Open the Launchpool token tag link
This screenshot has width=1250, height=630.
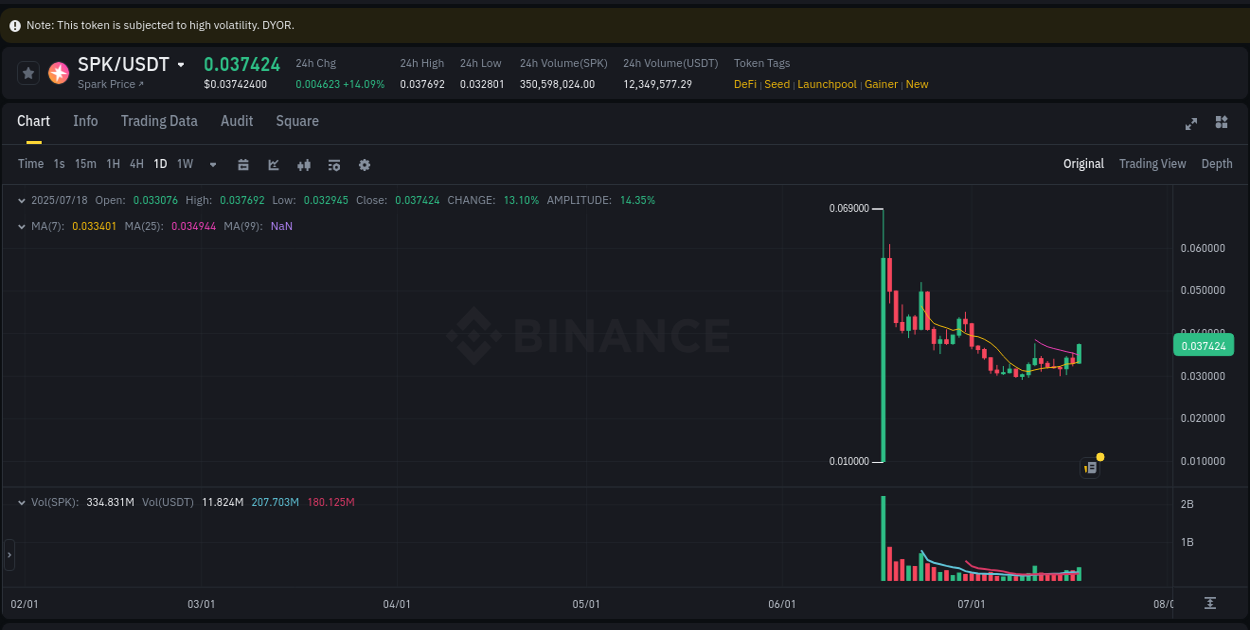827,84
